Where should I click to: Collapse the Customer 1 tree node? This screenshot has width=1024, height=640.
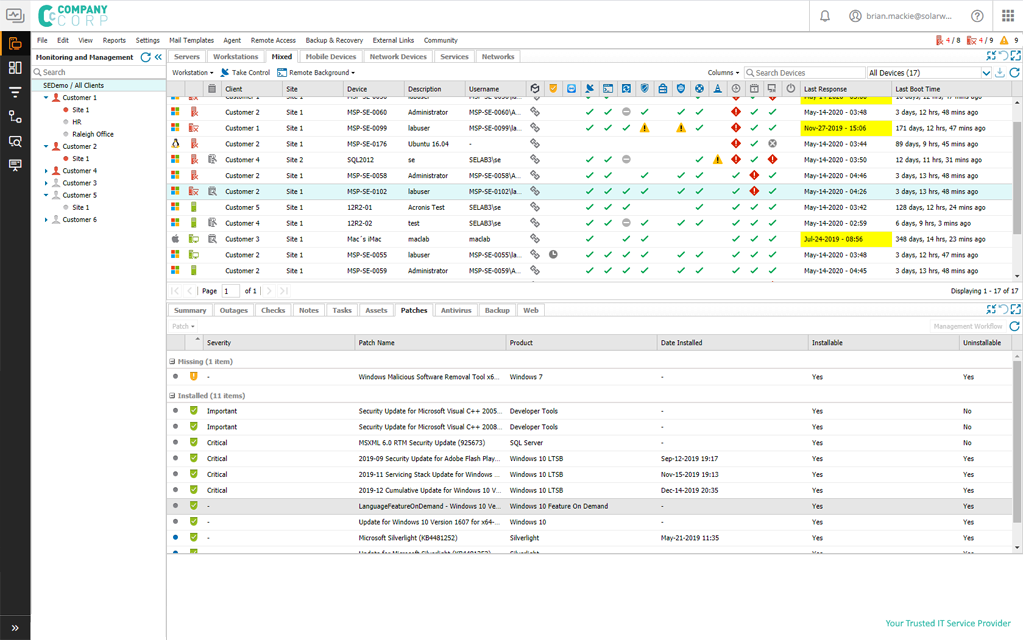point(46,97)
